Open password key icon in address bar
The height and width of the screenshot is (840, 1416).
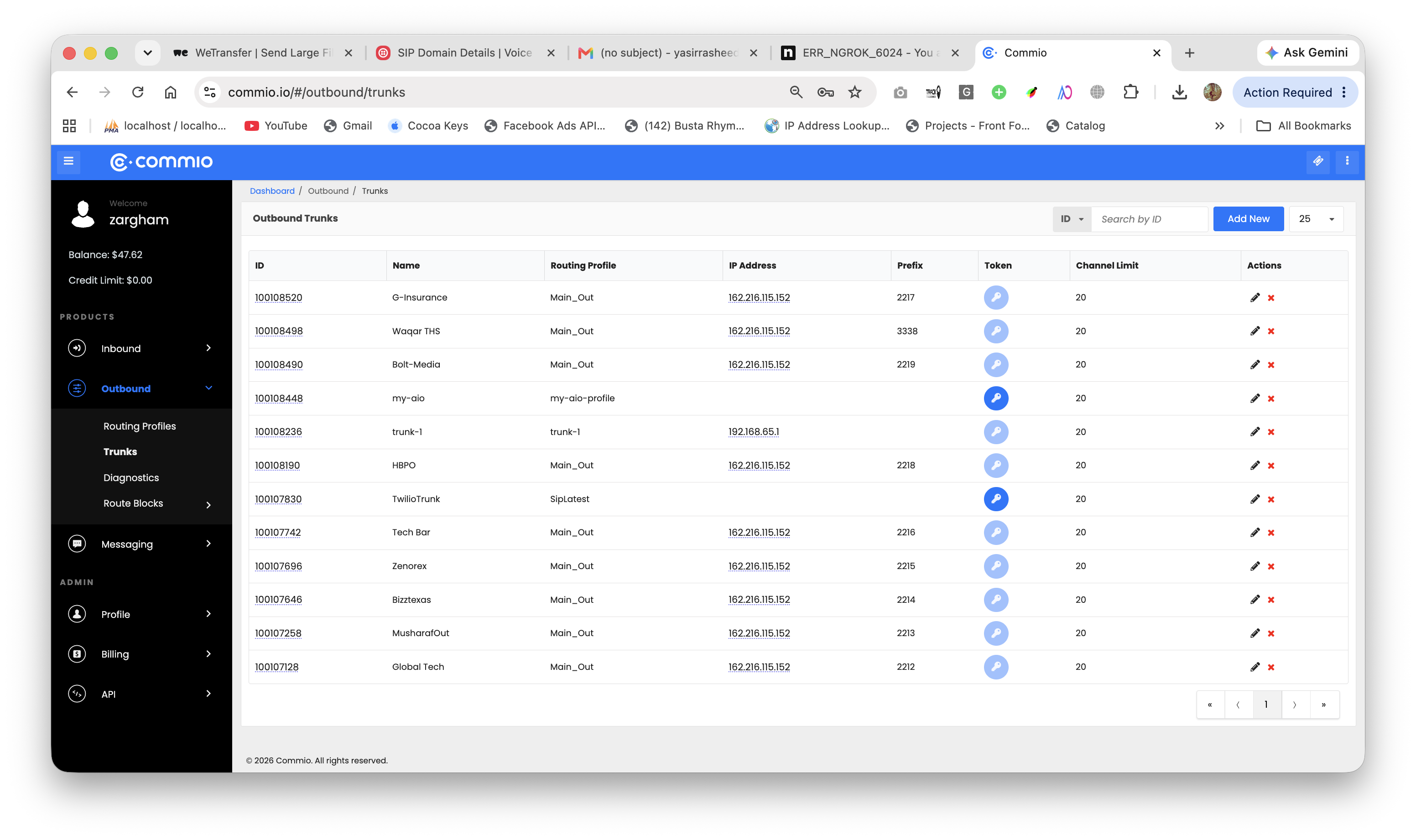pyautogui.click(x=826, y=92)
